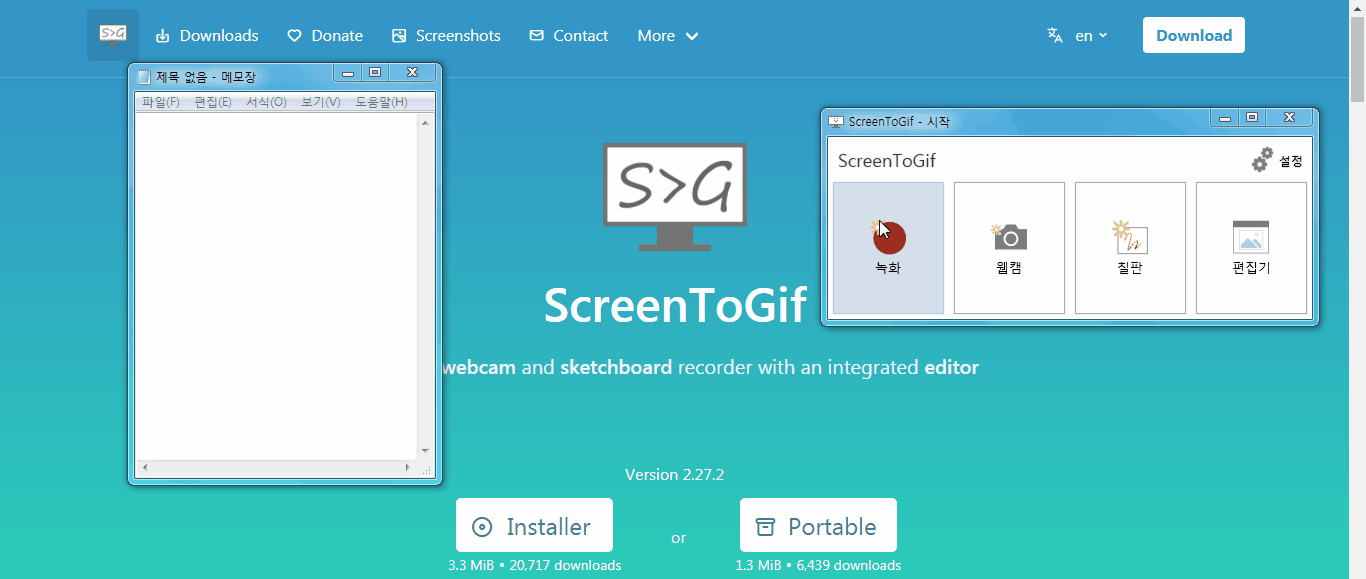Open Notepad 보기(V) menu
This screenshot has height=579, width=1366.
pos(321,102)
